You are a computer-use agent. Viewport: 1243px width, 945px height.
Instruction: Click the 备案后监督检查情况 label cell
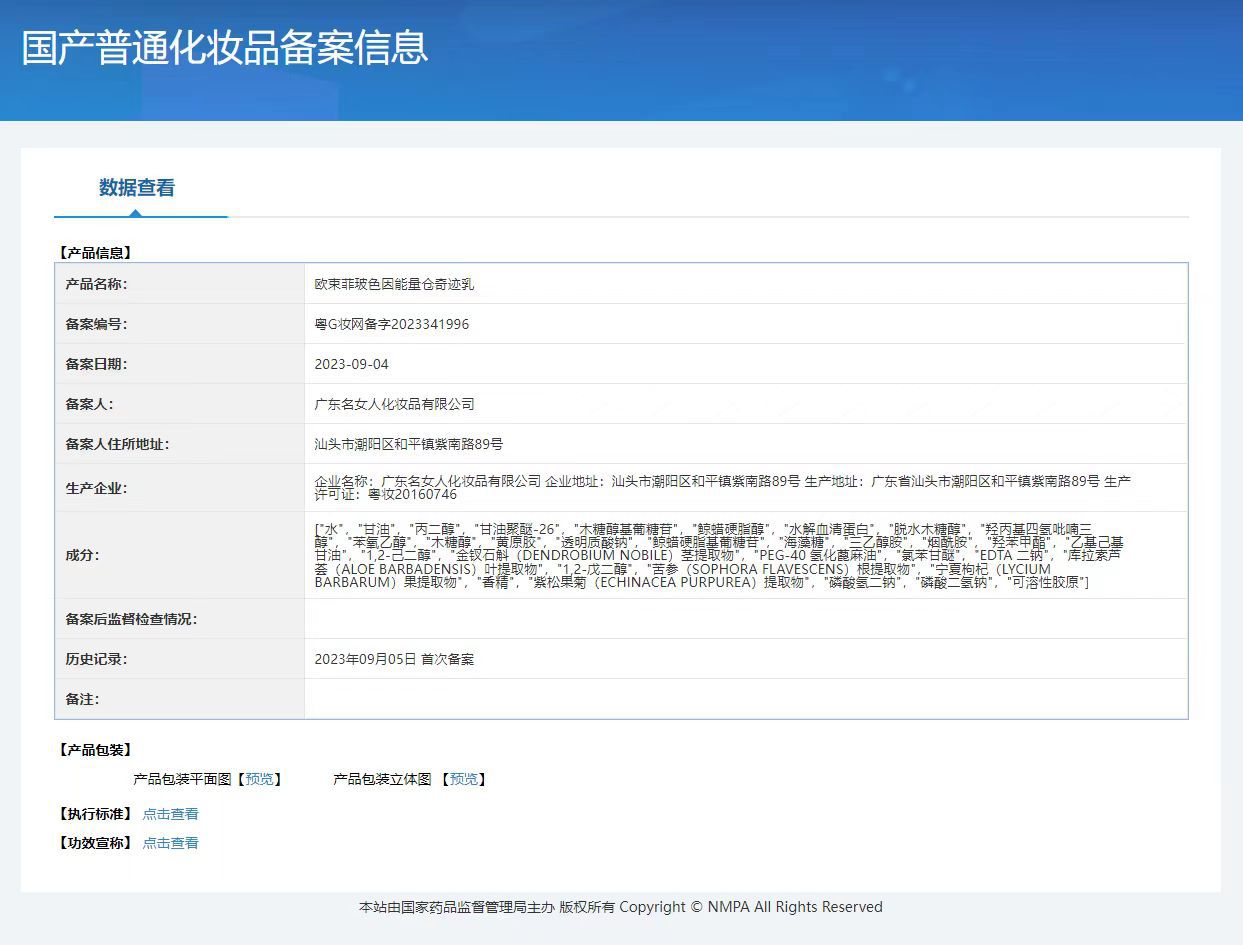(x=180, y=619)
